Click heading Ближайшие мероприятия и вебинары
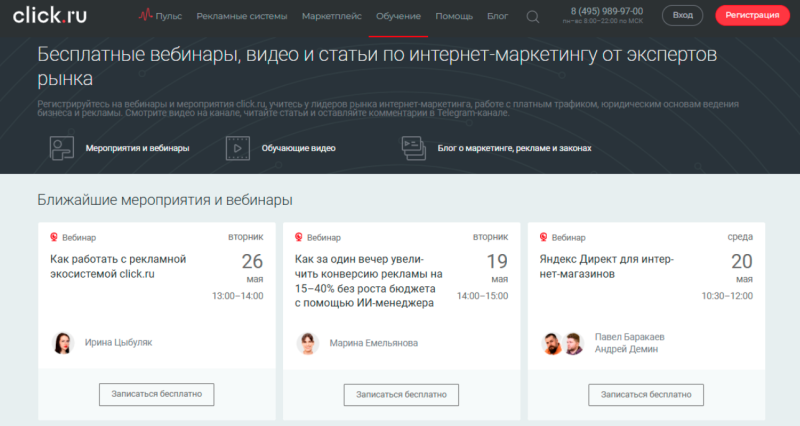 [165, 200]
